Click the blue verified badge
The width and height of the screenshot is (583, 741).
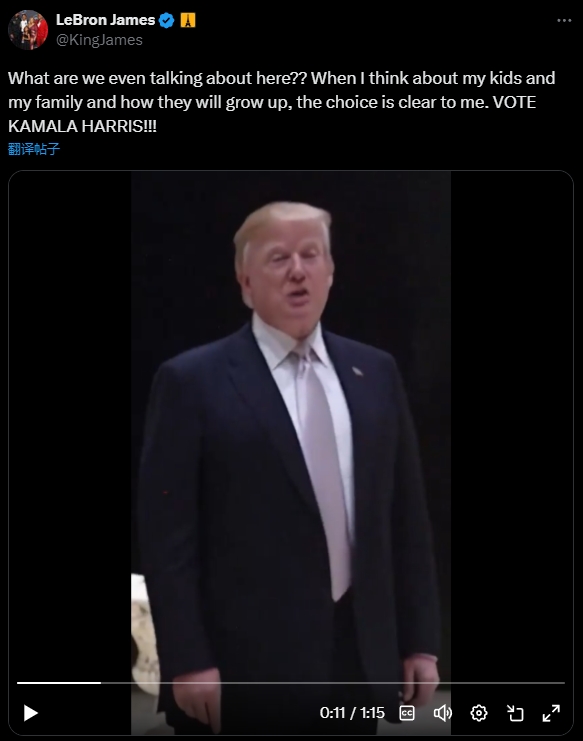pyautogui.click(x=166, y=20)
